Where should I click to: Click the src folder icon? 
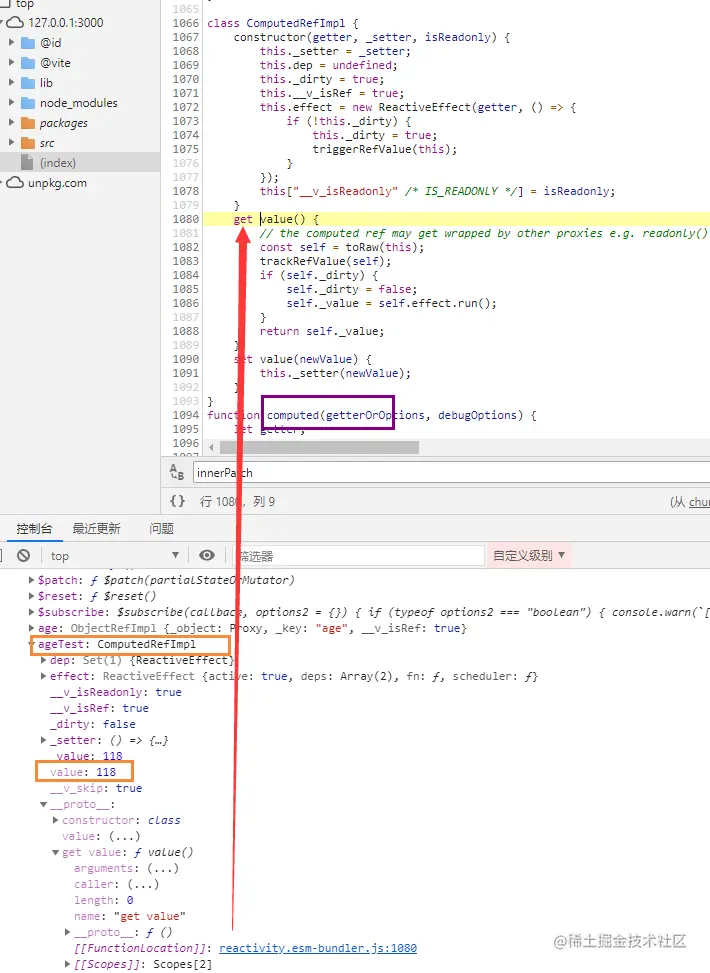[x=28, y=143]
